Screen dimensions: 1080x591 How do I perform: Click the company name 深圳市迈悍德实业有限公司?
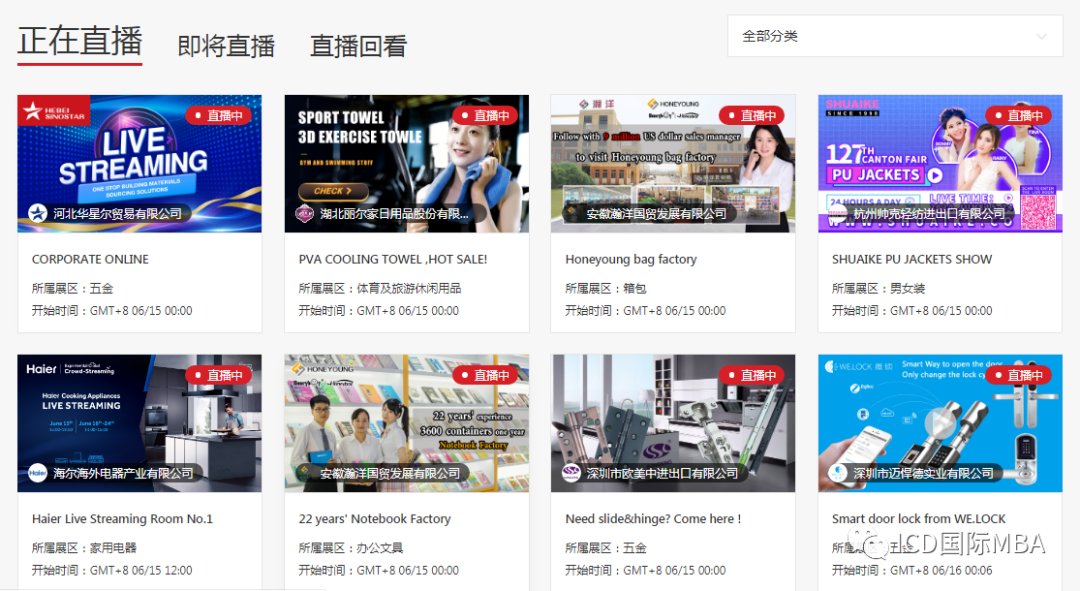click(924, 473)
